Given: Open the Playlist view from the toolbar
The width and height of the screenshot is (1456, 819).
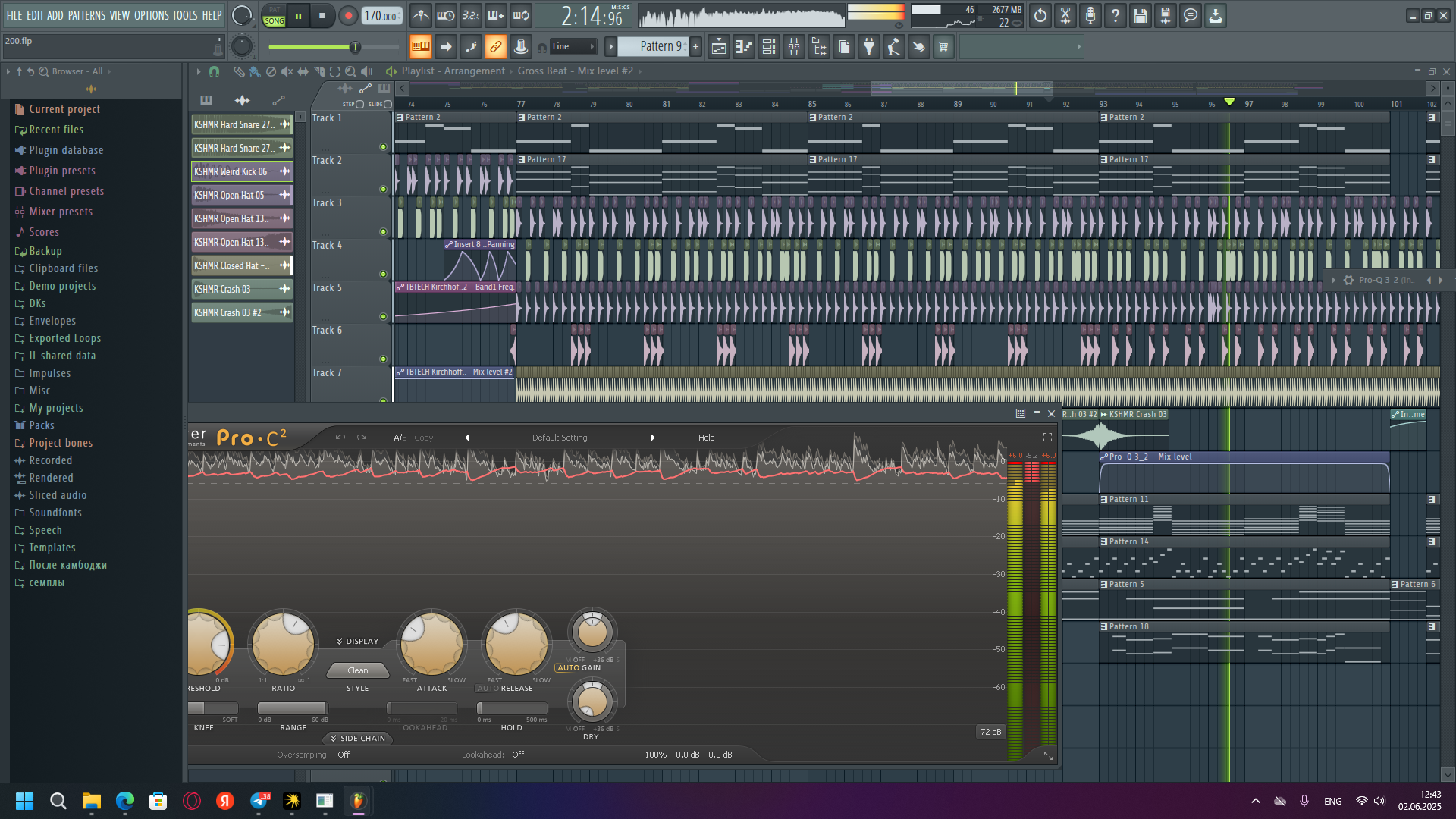Looking at the screenshot, I should 719,47.
